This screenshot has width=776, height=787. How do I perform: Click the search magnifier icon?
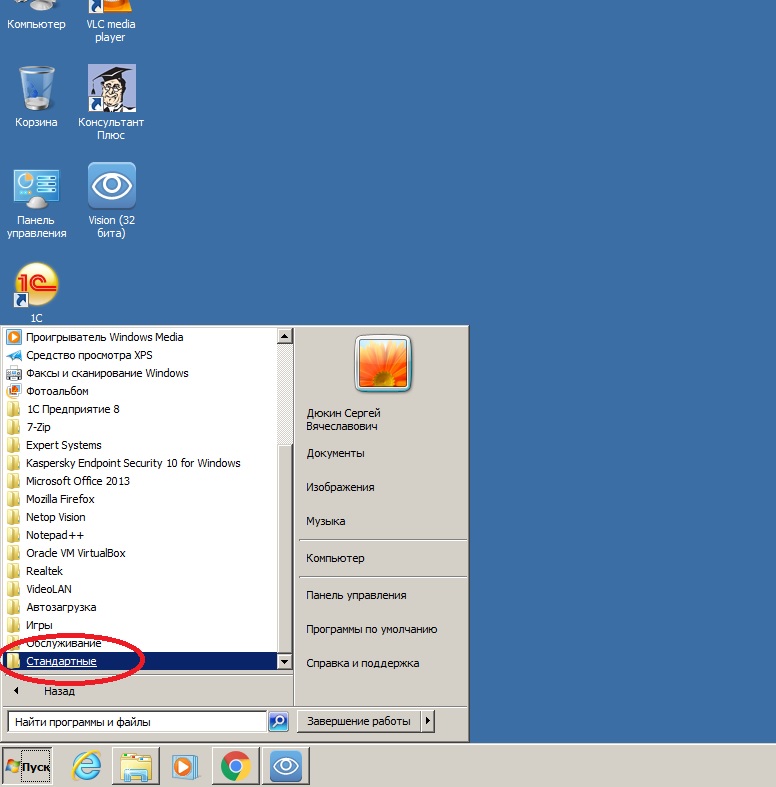pyautogui.click(x=279, y=722)
